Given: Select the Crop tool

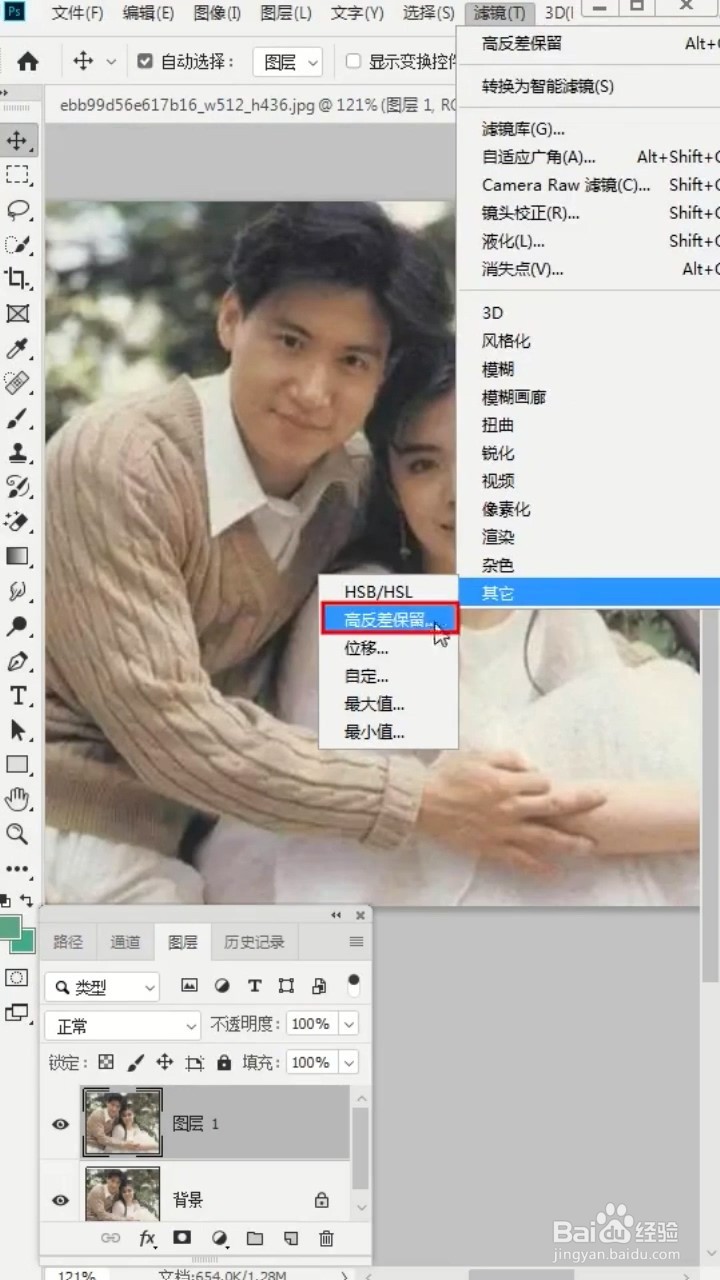Looking at the screenshot, I should coord(17,279).
